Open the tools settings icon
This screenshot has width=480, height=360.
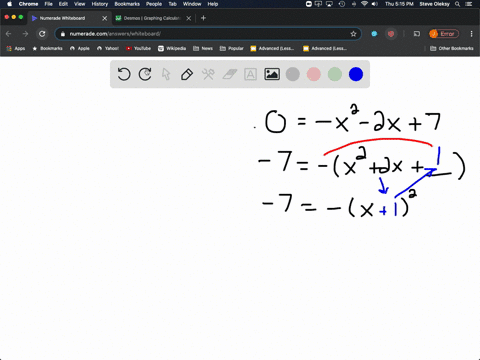(x=208, y=74)
